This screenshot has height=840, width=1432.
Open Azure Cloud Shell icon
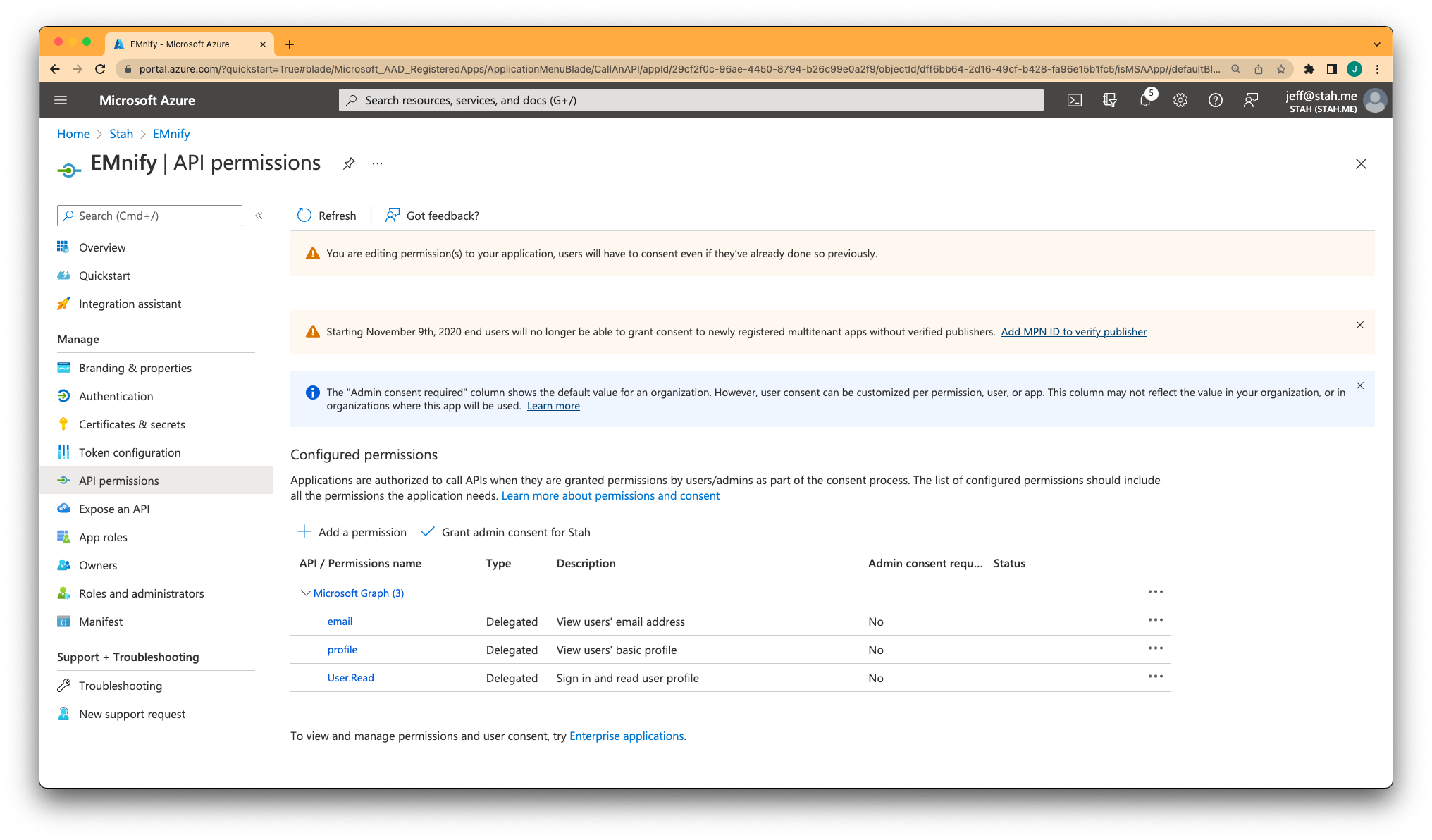1074,100
